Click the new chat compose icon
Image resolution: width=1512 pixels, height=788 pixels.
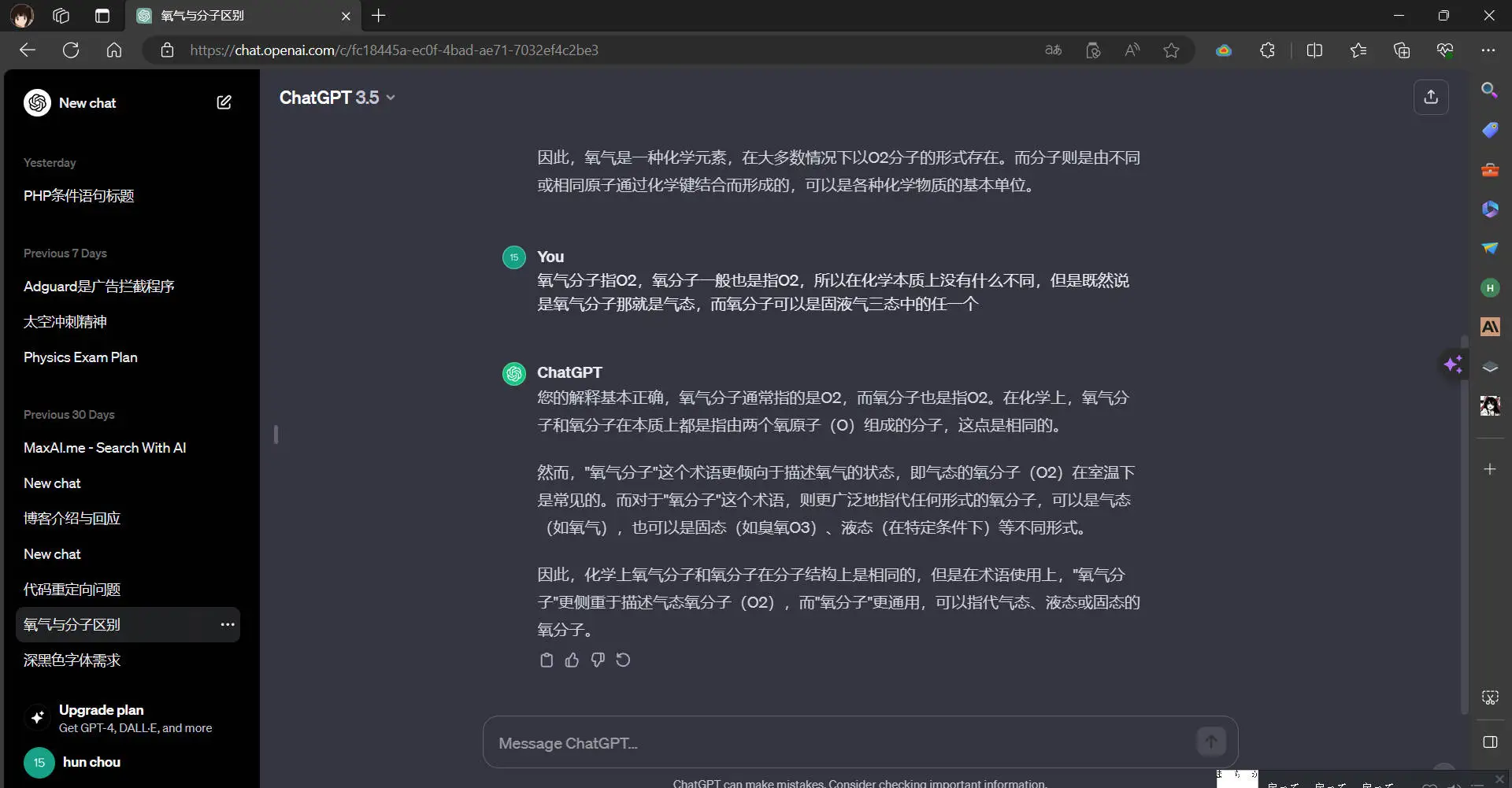(x=224, y=102)
